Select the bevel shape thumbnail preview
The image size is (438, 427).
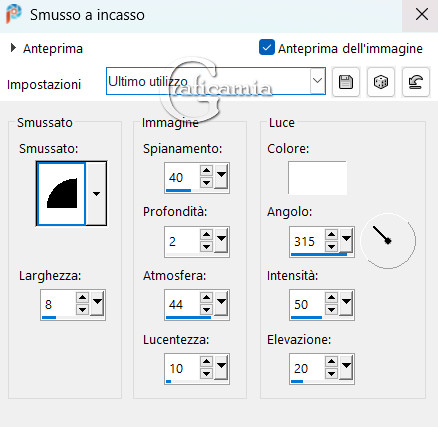(61, 194)
